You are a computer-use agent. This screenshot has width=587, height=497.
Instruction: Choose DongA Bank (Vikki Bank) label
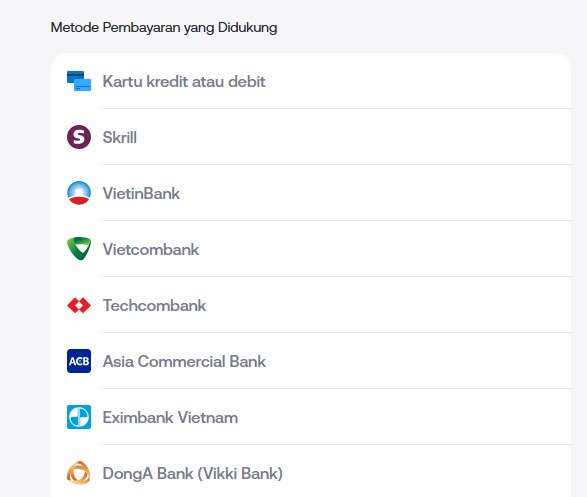[x=192, y=473]
